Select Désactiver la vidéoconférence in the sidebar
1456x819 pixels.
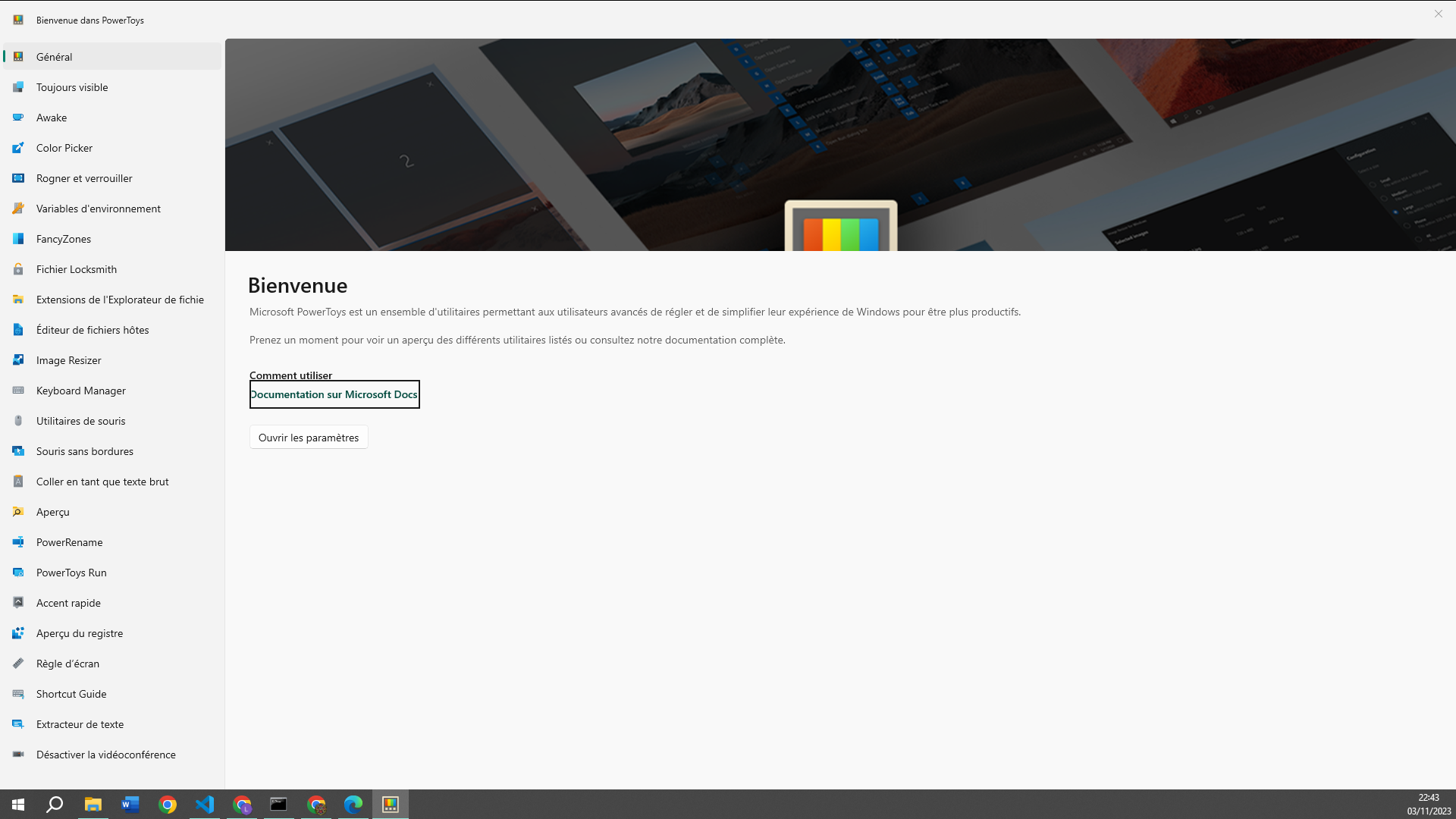coord(112,755)
